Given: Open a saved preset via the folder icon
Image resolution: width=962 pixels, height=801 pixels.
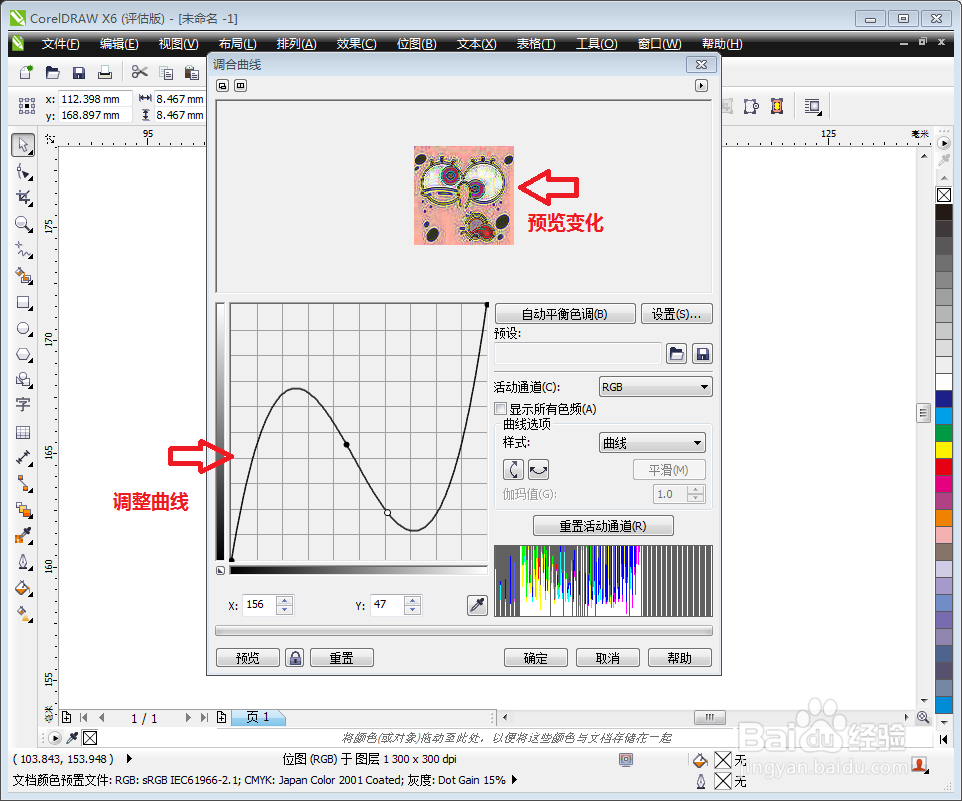Looking at the screenshot, I should tap(675, 353).
